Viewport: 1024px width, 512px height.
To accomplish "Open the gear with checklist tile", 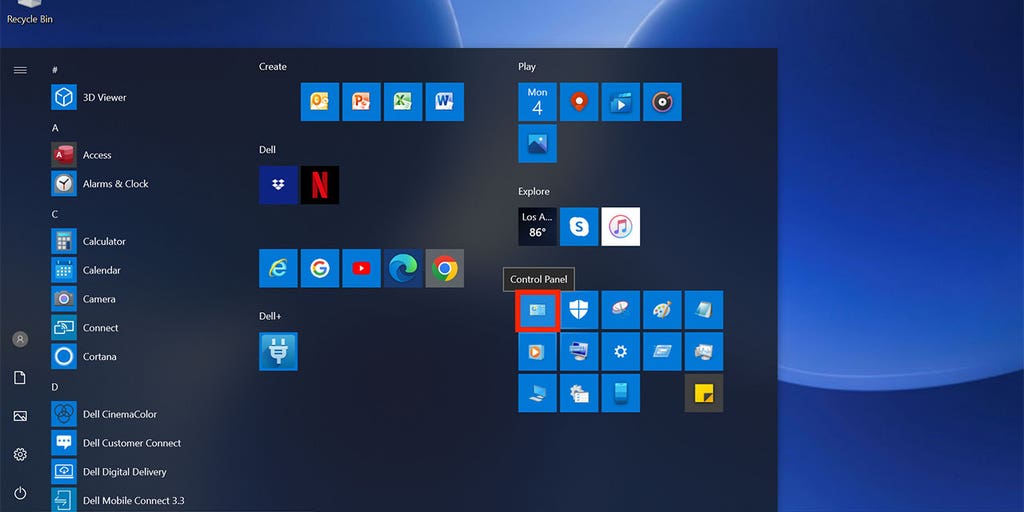I will click(579, 393).
